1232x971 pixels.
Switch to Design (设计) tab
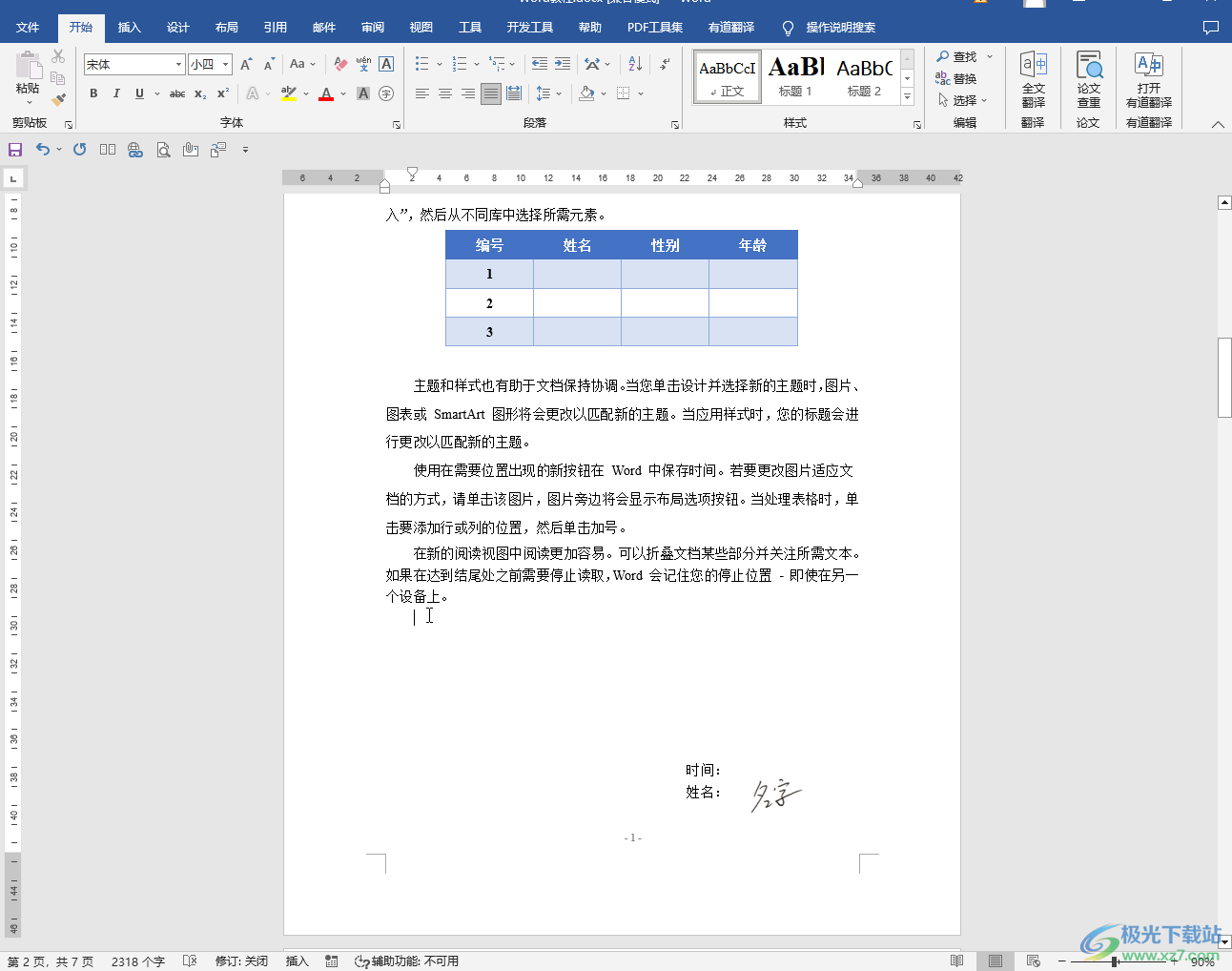coord(178,28)
